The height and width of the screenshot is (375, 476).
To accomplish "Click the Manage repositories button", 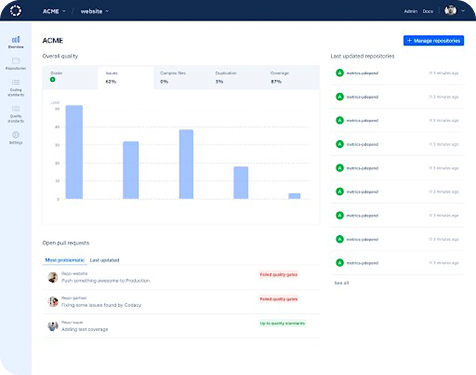I will coord(433,41).
